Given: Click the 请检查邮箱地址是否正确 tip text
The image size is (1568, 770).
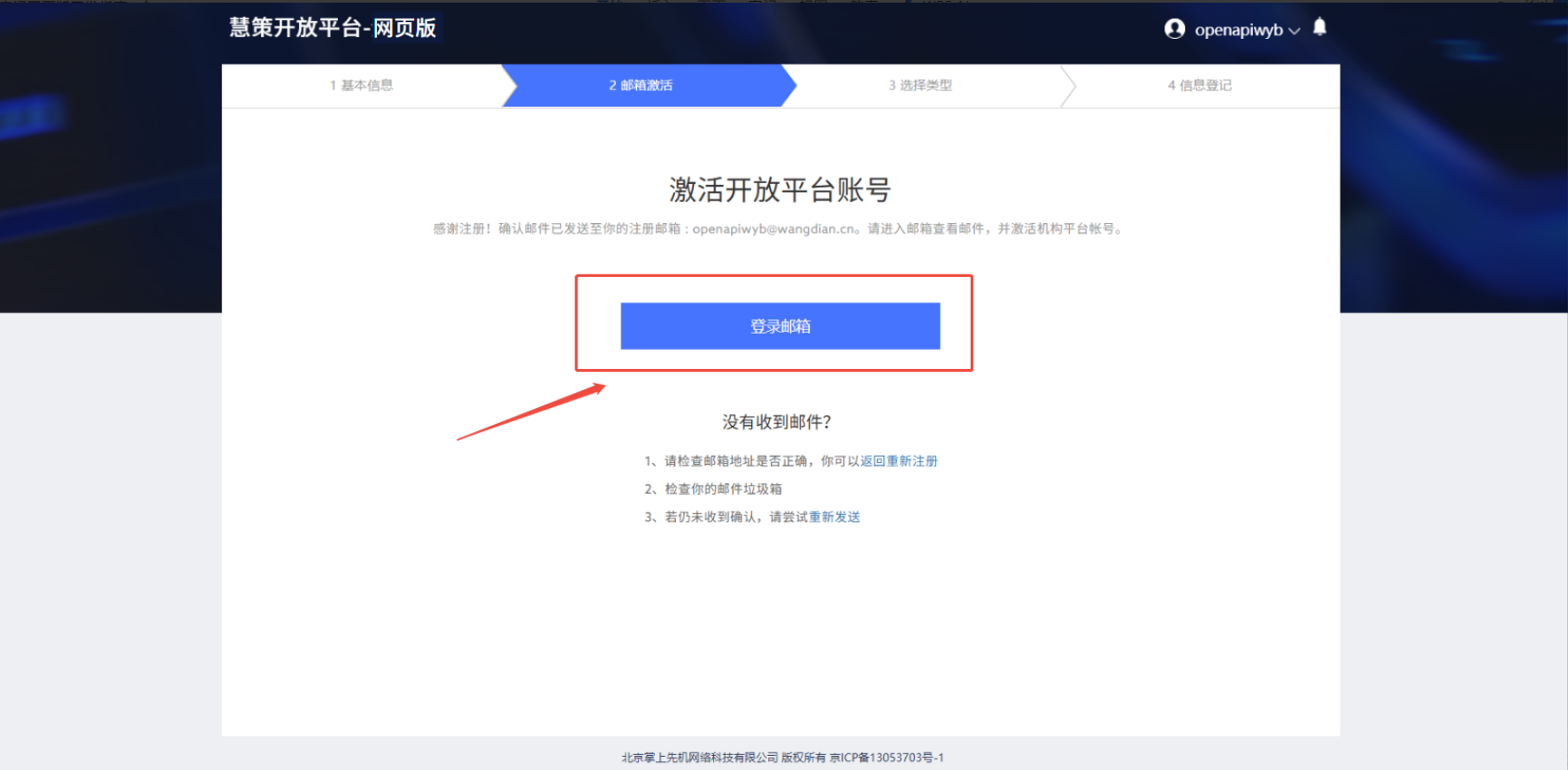Looking at the screenshot, I should click(736, 461).
